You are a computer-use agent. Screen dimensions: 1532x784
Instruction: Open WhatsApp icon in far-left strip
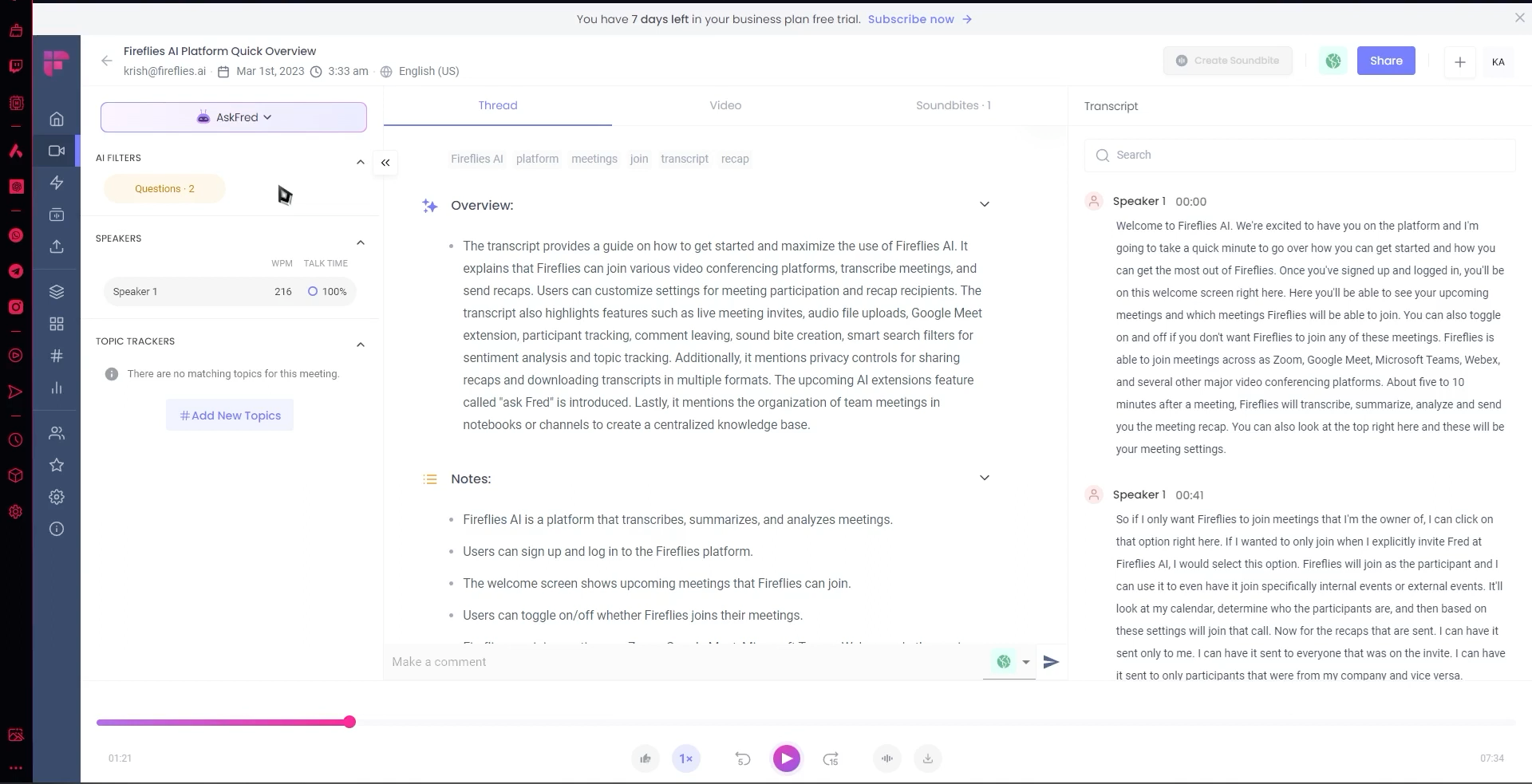tap(16, 235)
